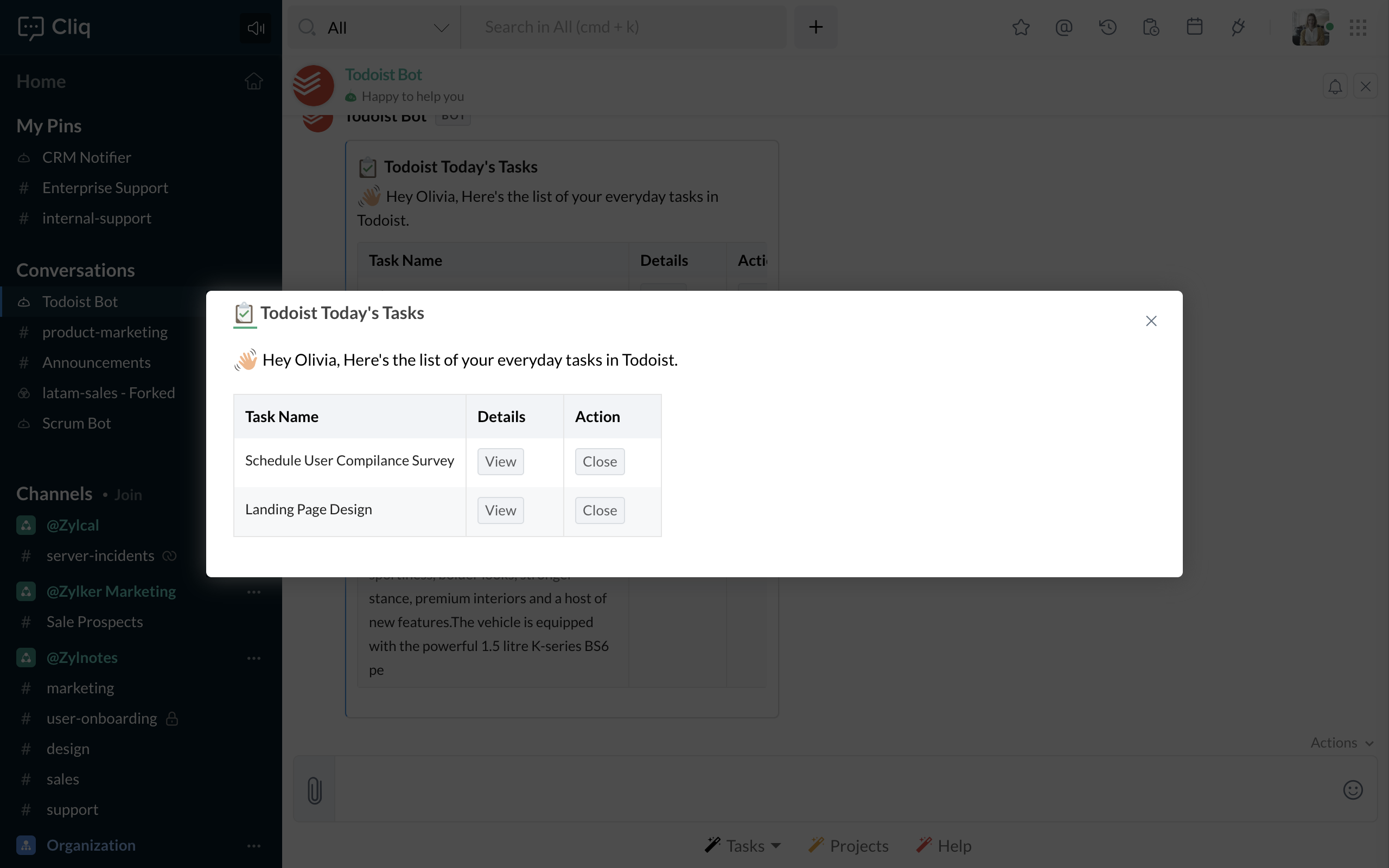Viewport: 1389px width, 868px height.
Task: Open the reminders clipboard-clock icon
Action: (1151, 27)
